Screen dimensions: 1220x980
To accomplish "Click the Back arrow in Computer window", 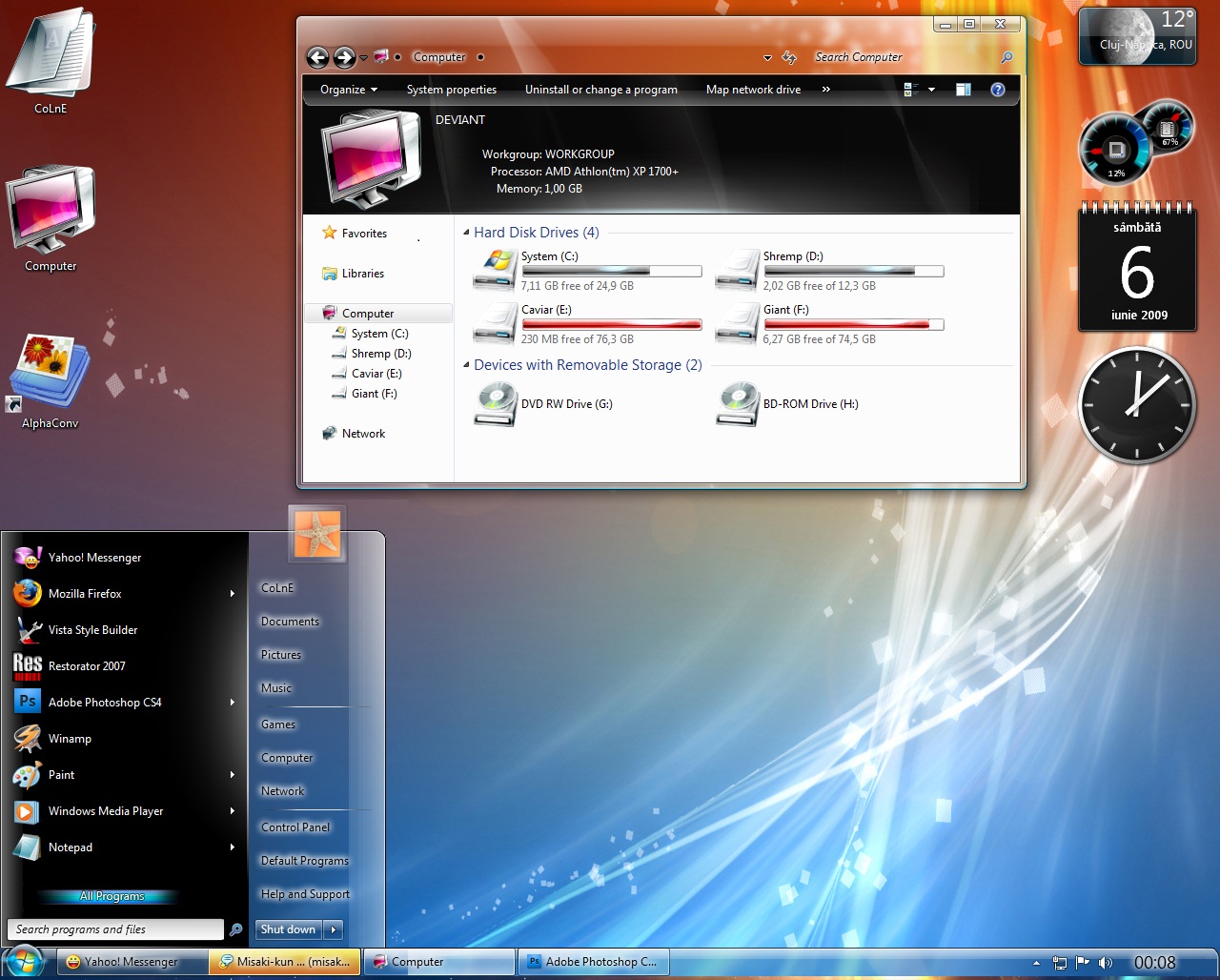I will 318,57.
